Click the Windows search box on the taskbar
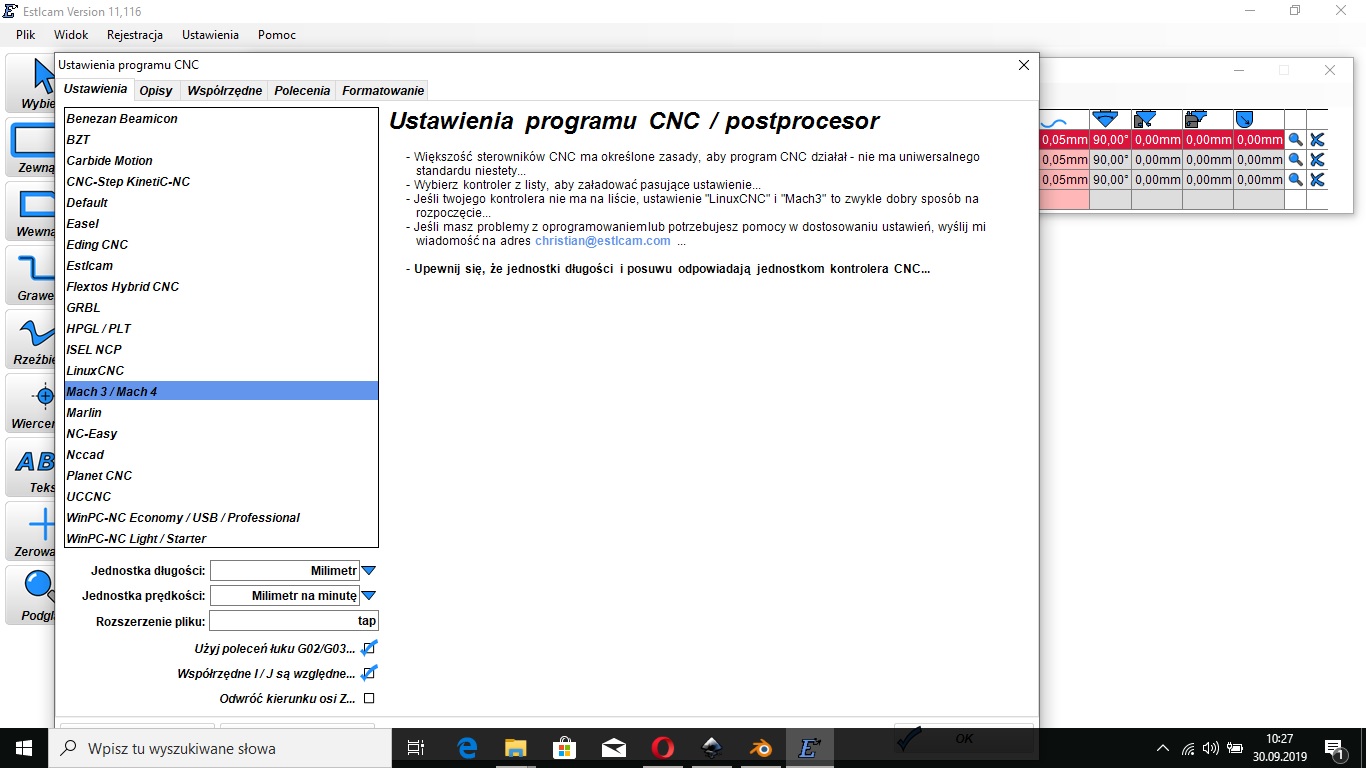 pos(219,748)
